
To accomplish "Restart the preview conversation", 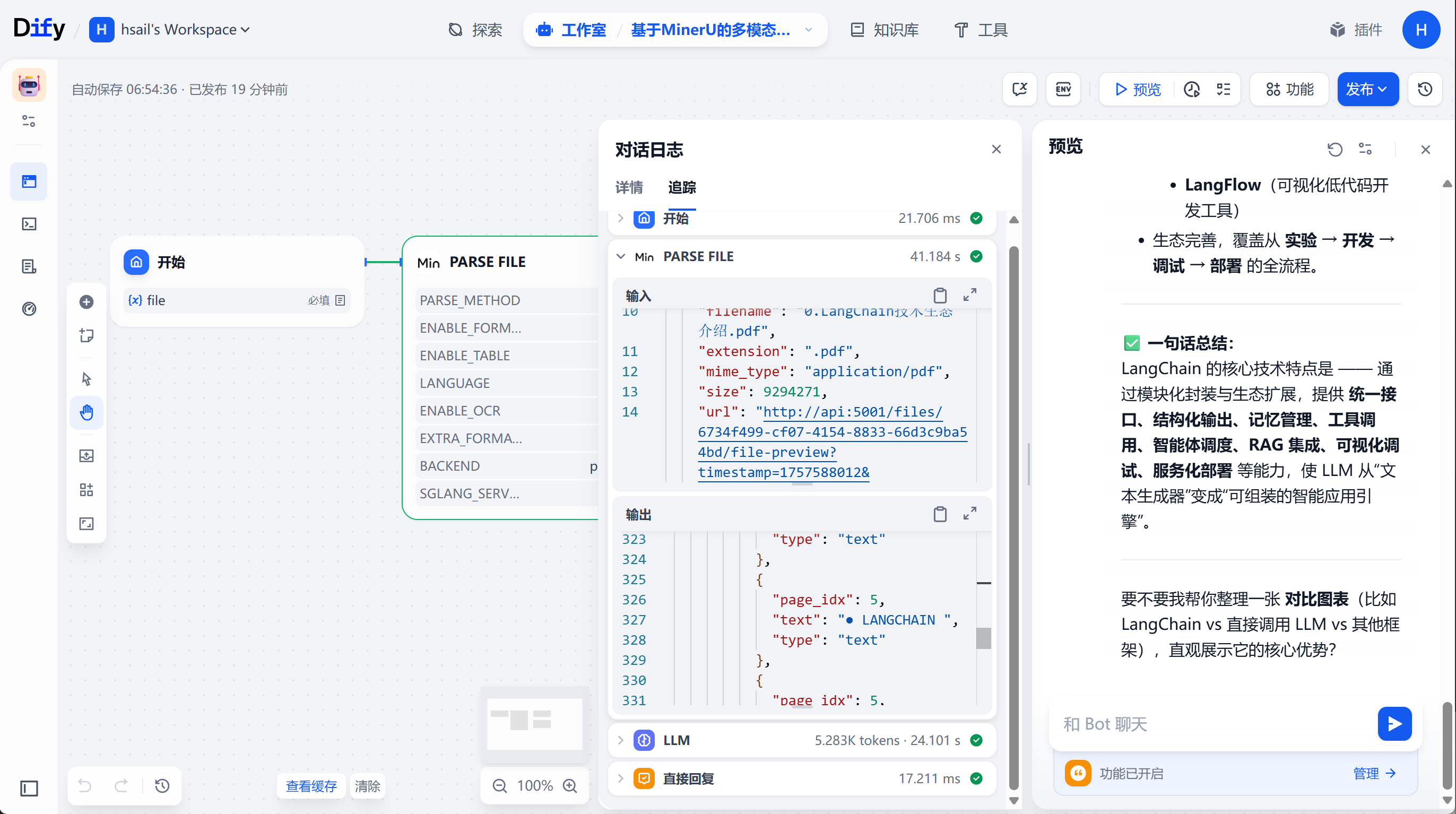I will (x=1335, y=149).
